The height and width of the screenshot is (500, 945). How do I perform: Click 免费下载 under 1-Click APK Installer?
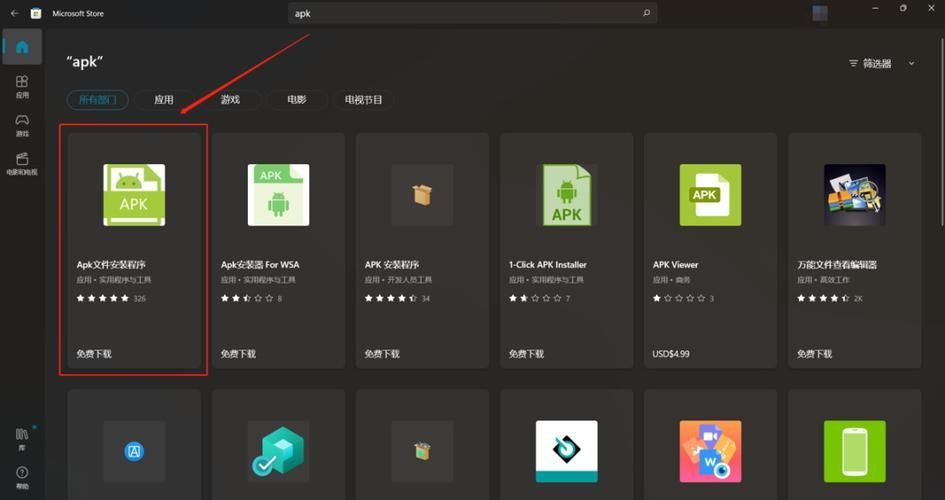pos(526,354)
